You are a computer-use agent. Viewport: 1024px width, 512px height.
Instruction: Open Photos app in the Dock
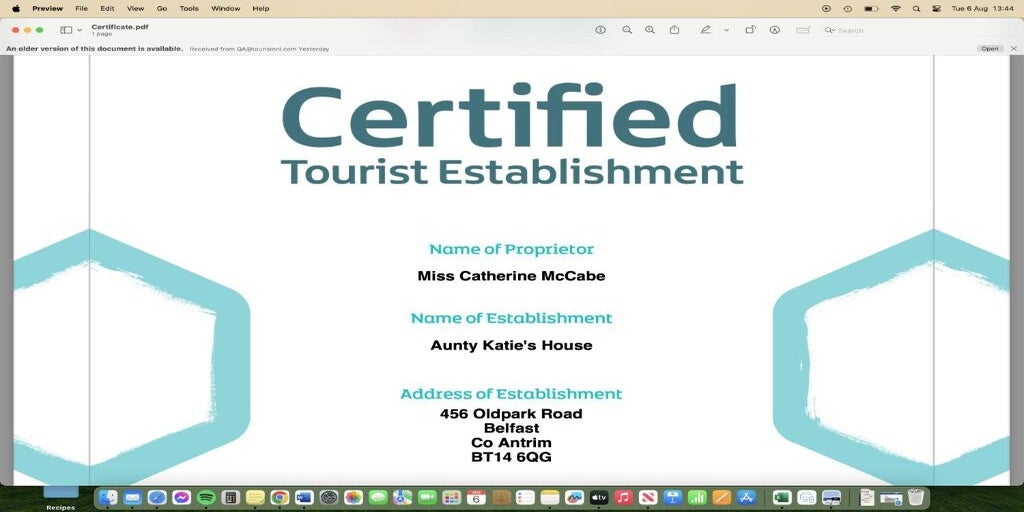click(x=353, y=498)
